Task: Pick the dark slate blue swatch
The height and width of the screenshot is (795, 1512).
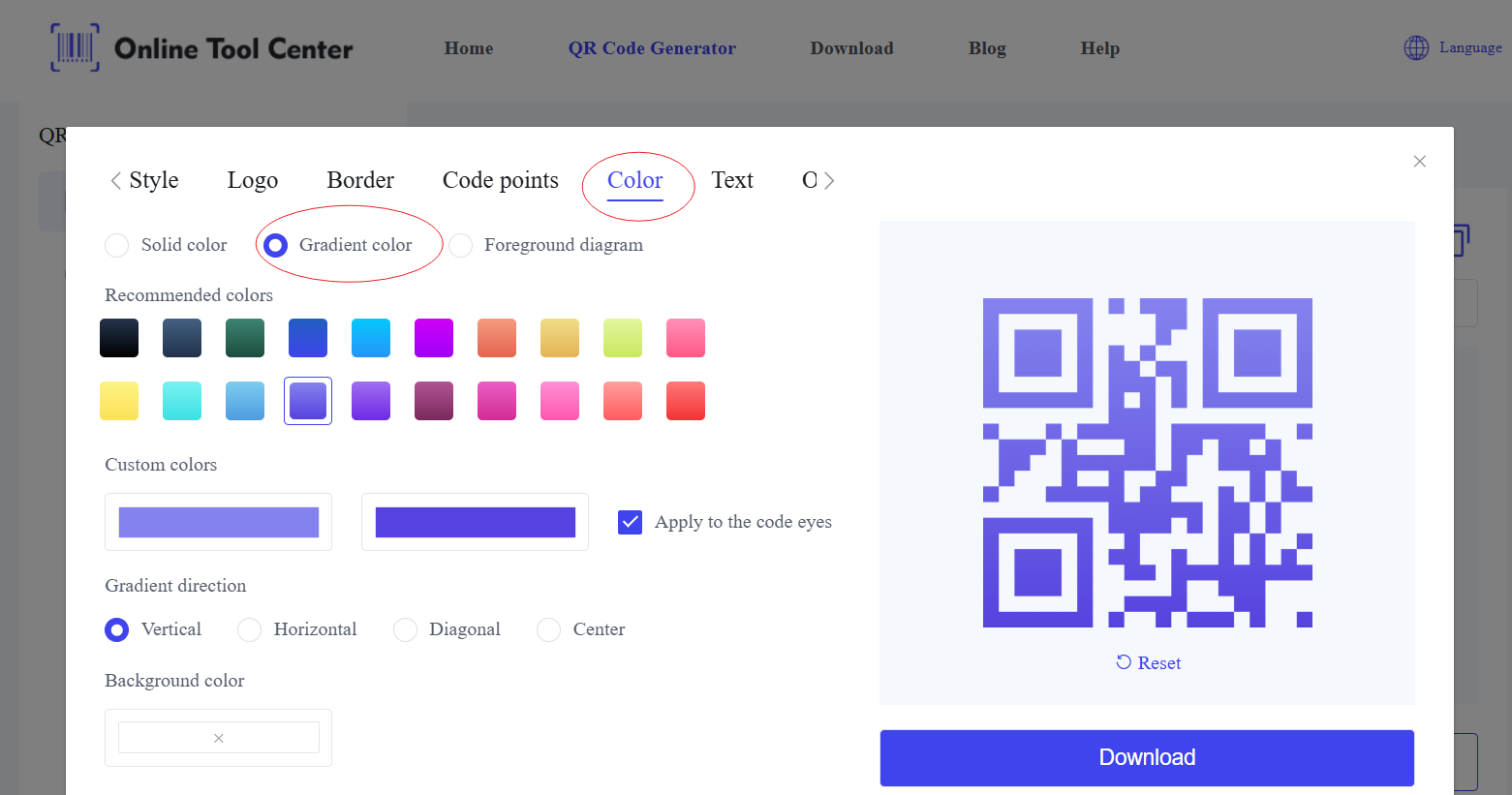Action: coord(182,338)
